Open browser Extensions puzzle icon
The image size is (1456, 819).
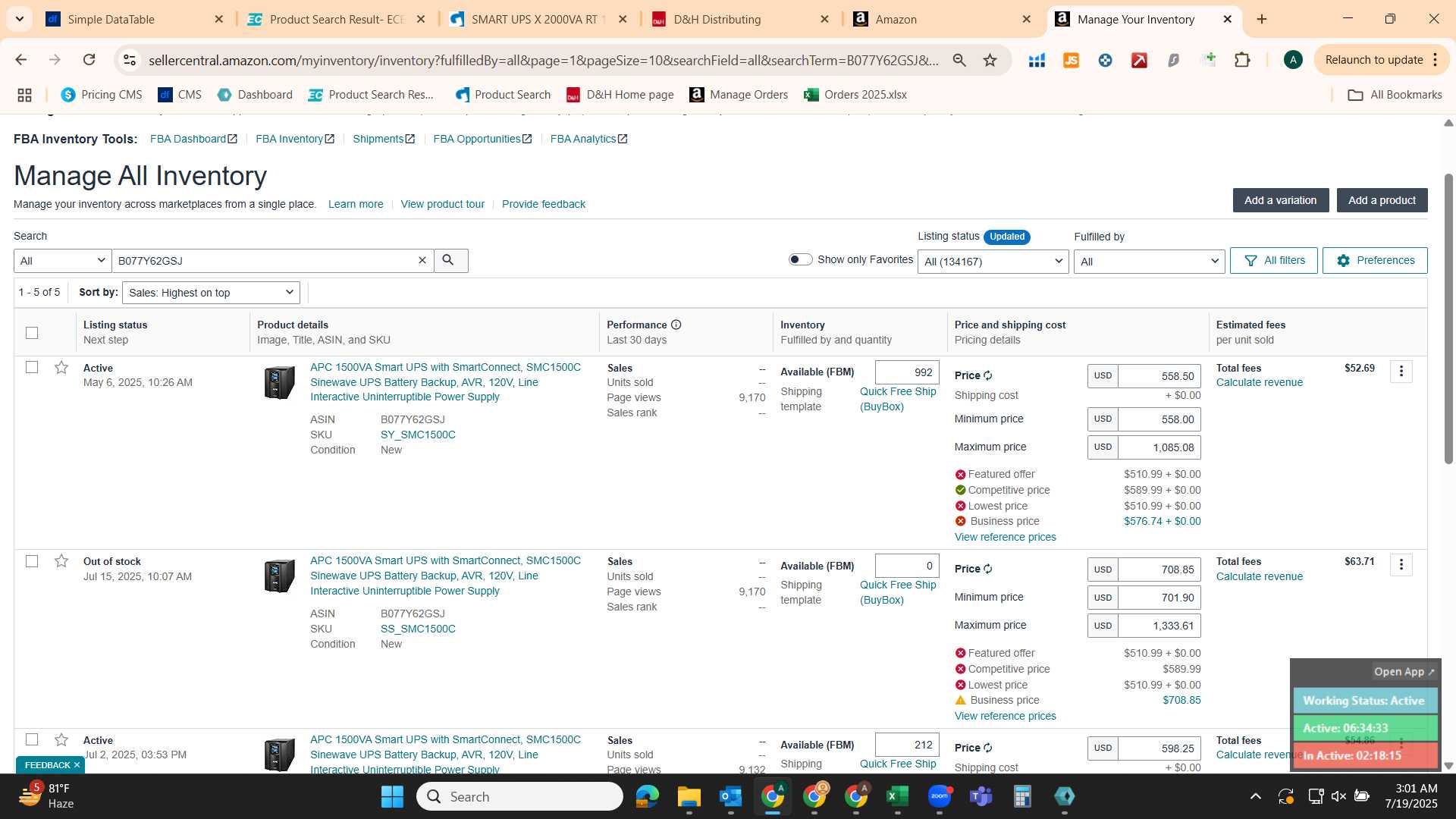click(x=1242, y=60)
